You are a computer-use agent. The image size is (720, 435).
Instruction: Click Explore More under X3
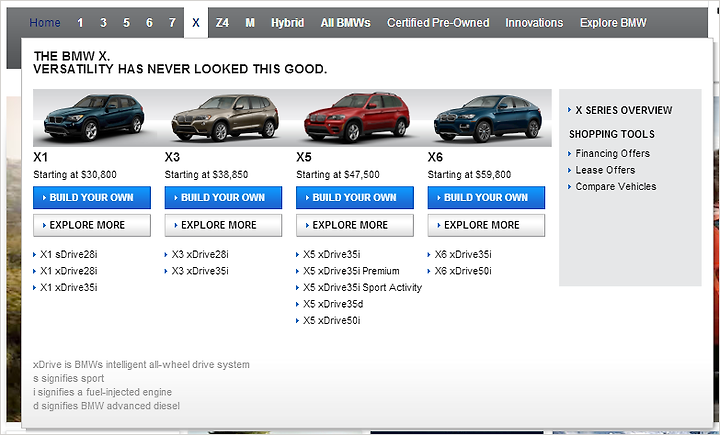(223, 225)
